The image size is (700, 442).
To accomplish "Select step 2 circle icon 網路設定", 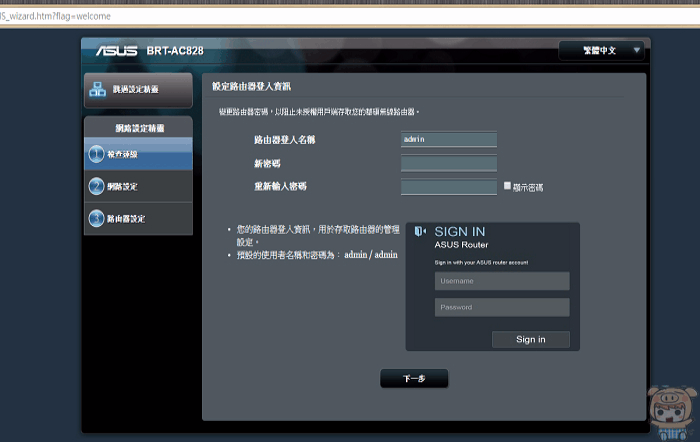I will click(x=96, y=186).
